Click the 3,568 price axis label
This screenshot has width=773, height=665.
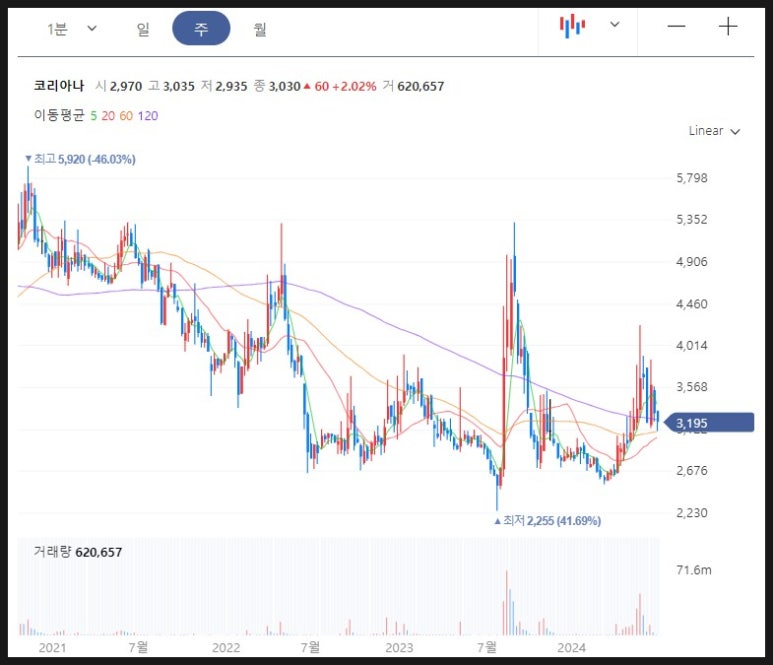coord(692,387)
